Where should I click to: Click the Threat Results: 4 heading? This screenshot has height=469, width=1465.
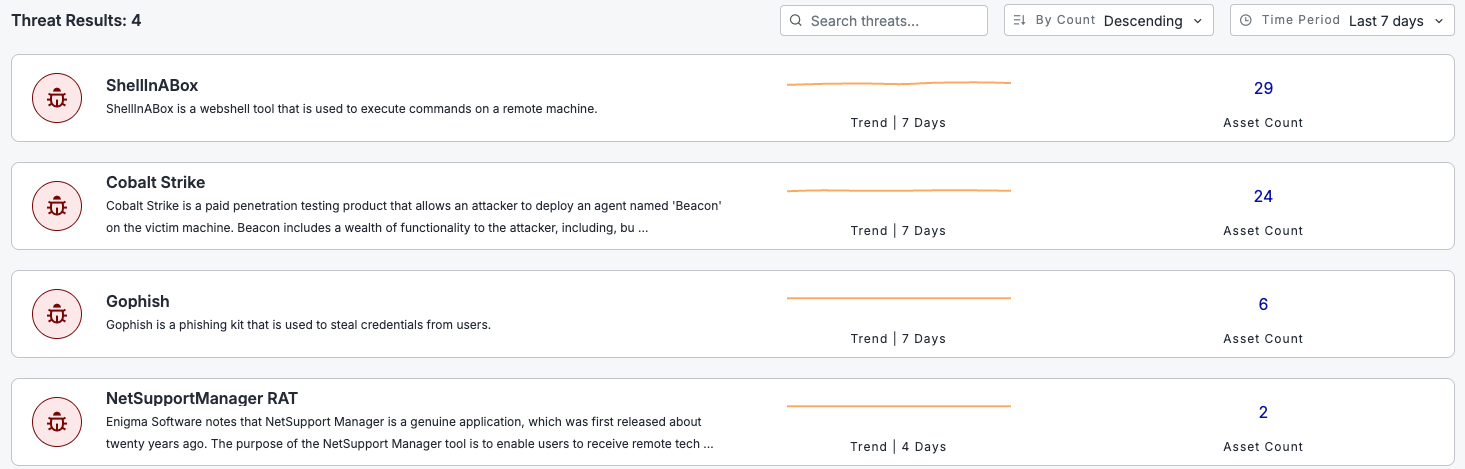pyautogui.click(x=76, y=20)
